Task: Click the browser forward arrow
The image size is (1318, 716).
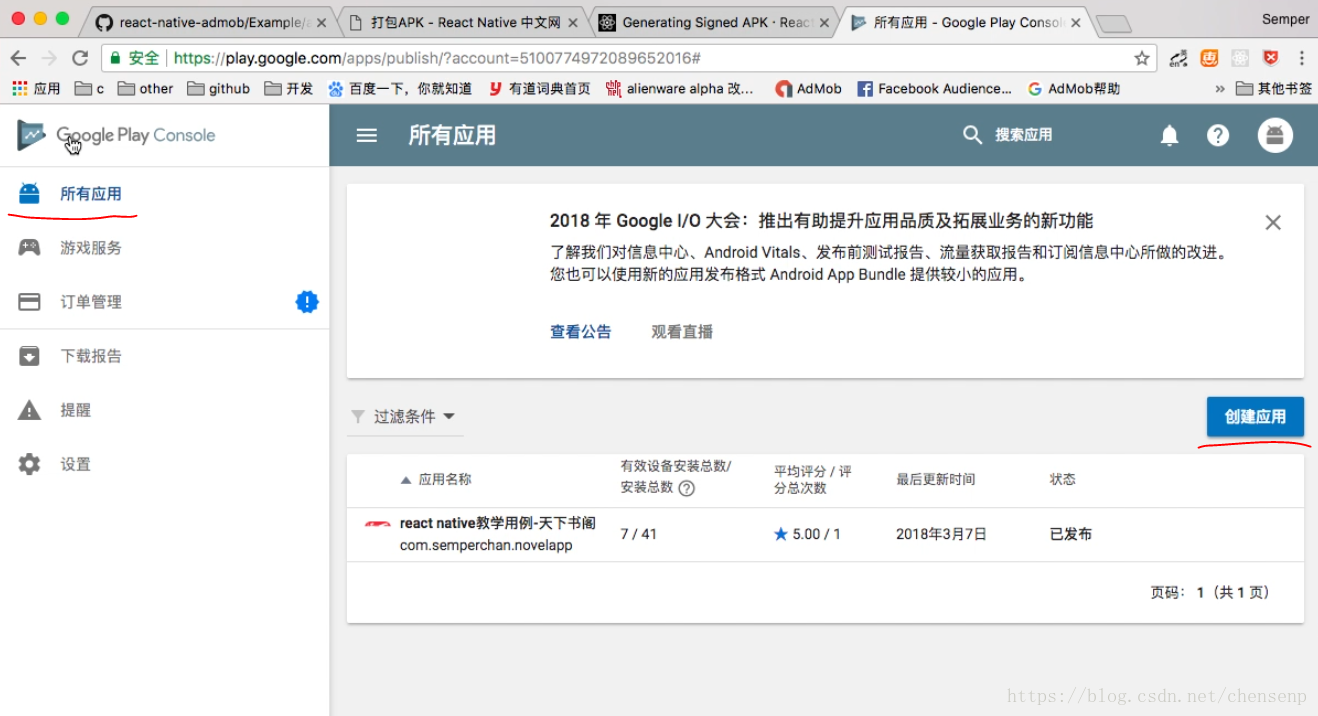Action: click(49, 58)
